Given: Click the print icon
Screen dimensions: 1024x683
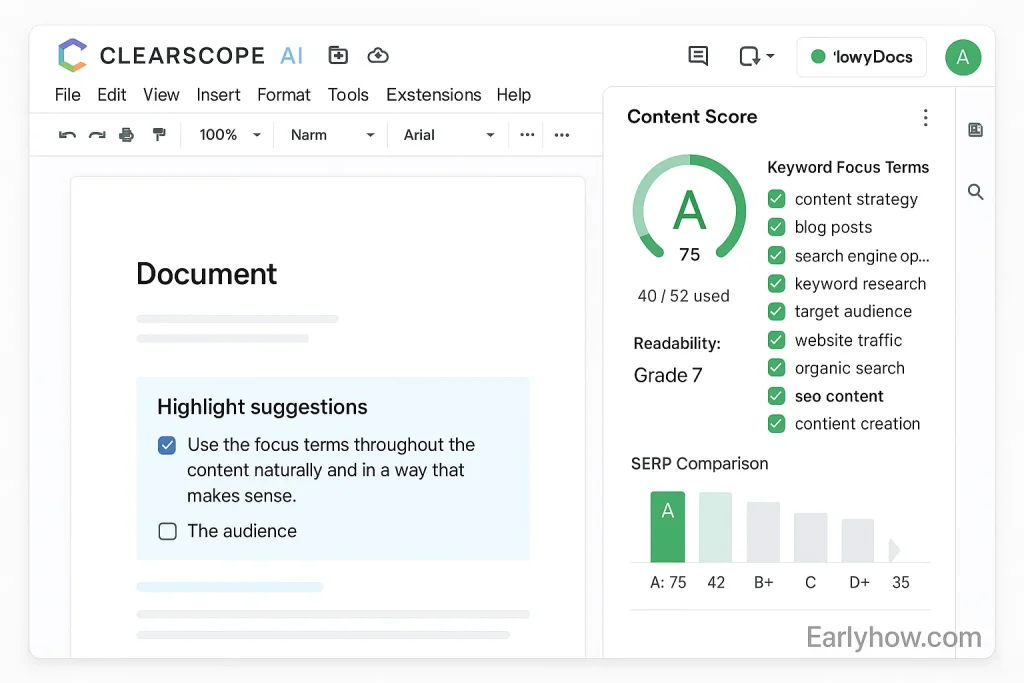Looking at the screenshot, I should pos(127,135).
